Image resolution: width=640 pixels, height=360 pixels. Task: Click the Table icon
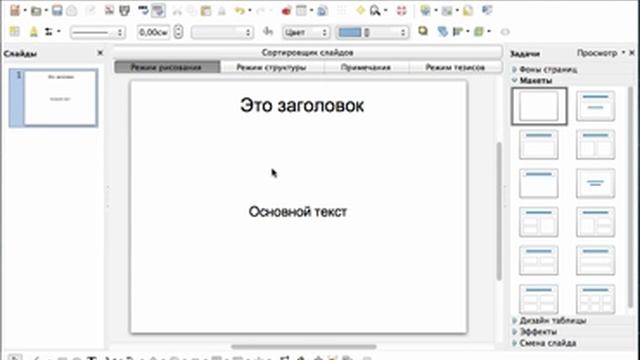click(x=301, y=10)
